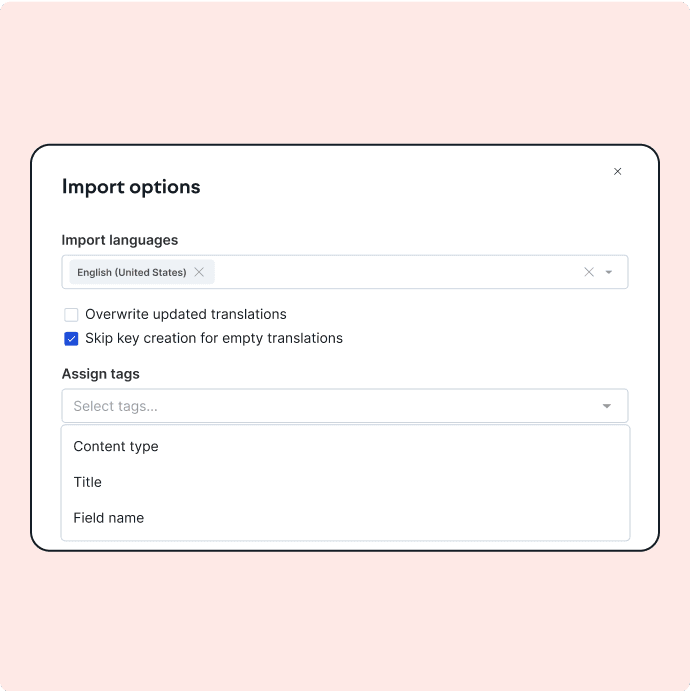Image resolution: width=690 pixels, height=691 pixels.
Task: Click the Assign tags field label
Action: tap(101, 374)
